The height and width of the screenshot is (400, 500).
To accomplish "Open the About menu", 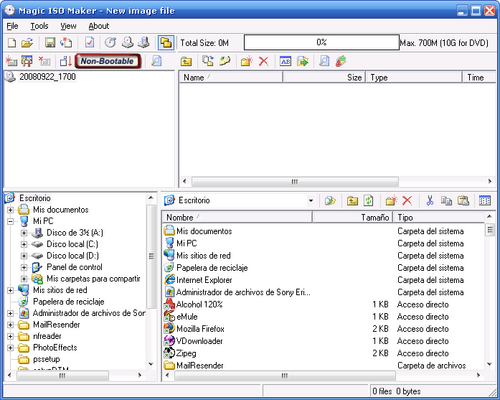I will (99, 26).
